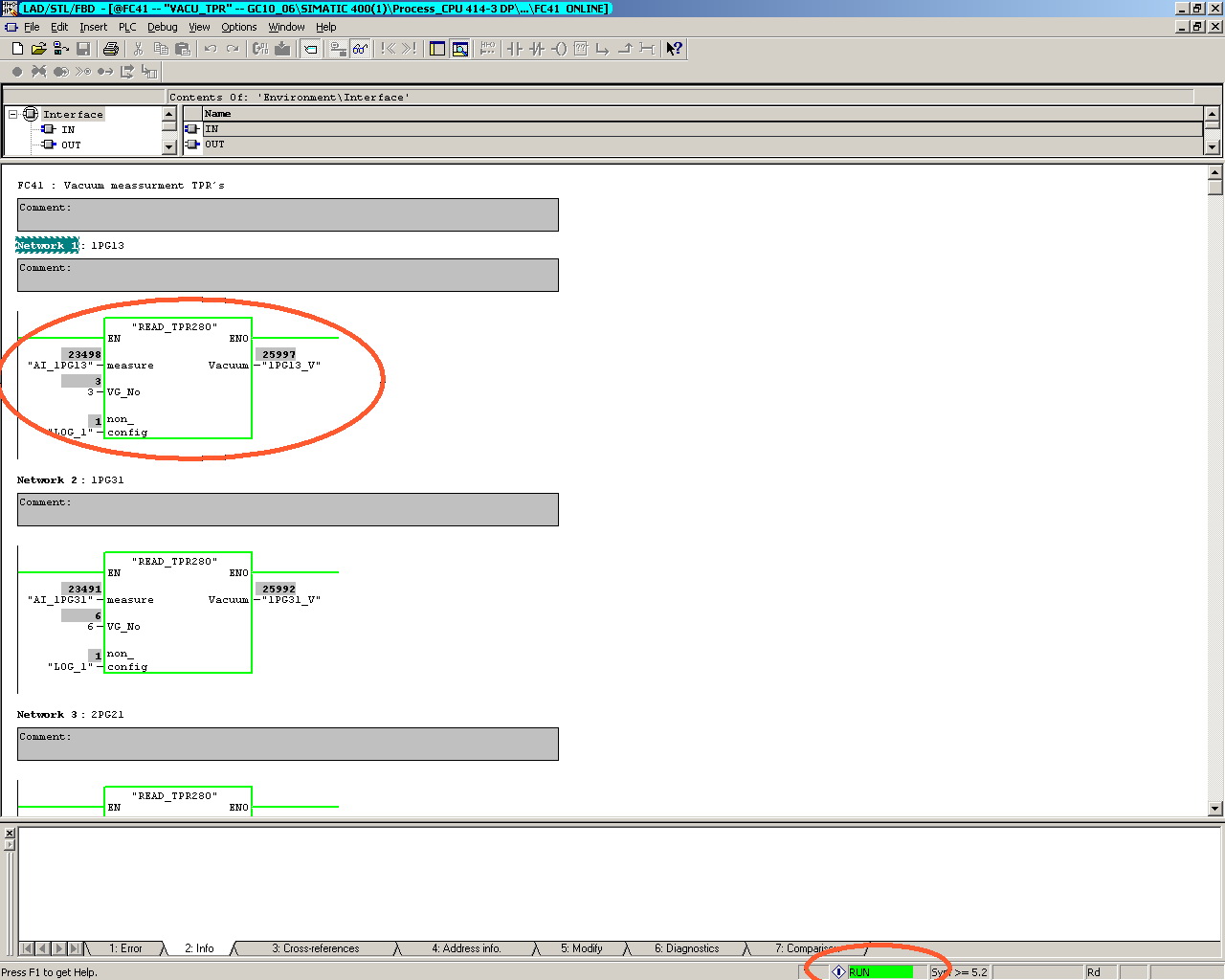Select IN in the Interface tree
Viewport: 1225px width, 980px height.
[68, 129]
